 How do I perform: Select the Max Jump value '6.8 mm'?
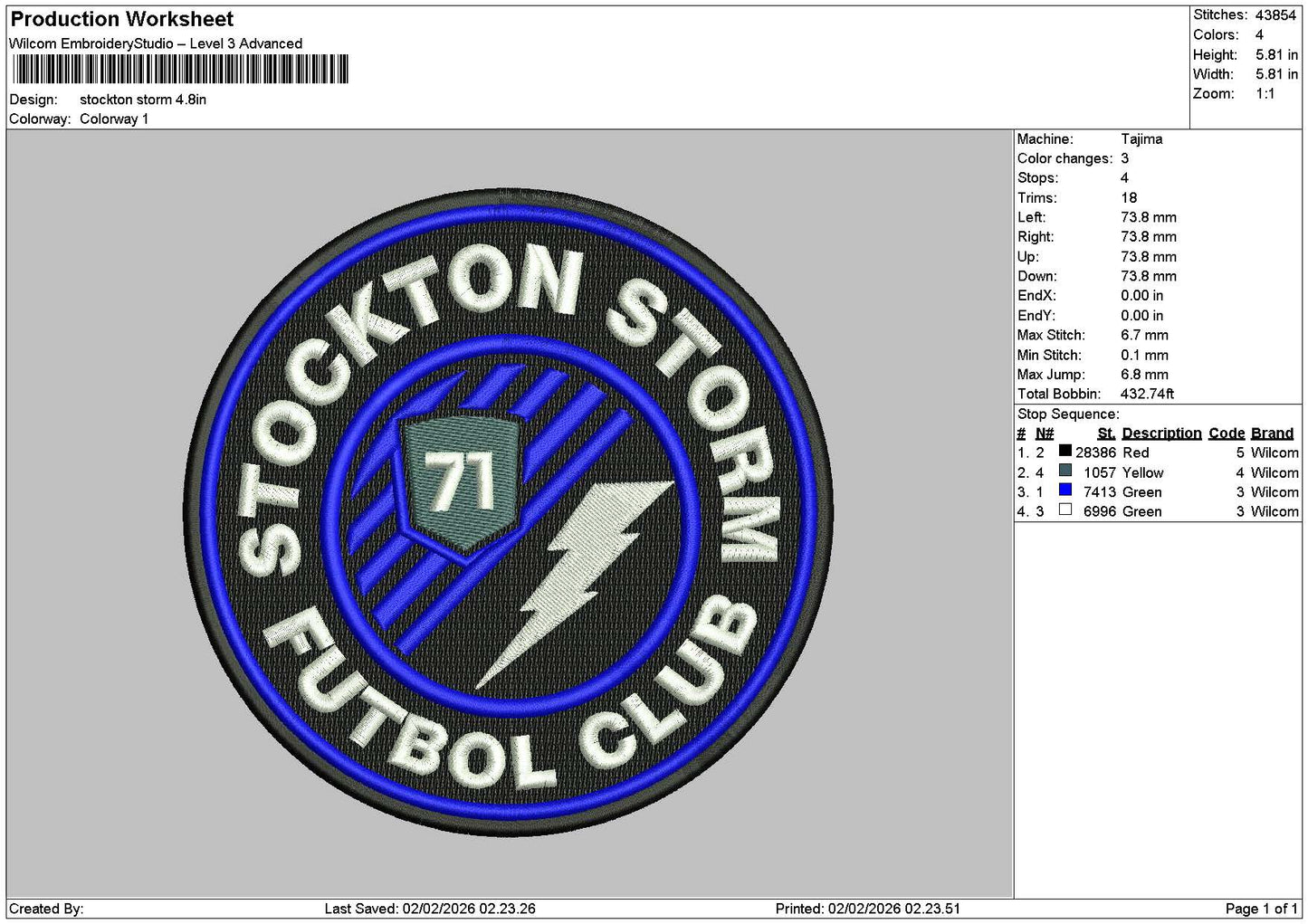tap(1144, 375)
